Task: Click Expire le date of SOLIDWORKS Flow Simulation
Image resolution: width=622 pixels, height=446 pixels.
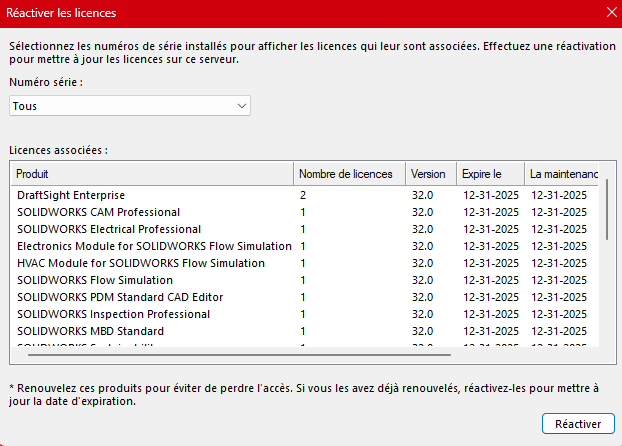Action: coord(491,280)
